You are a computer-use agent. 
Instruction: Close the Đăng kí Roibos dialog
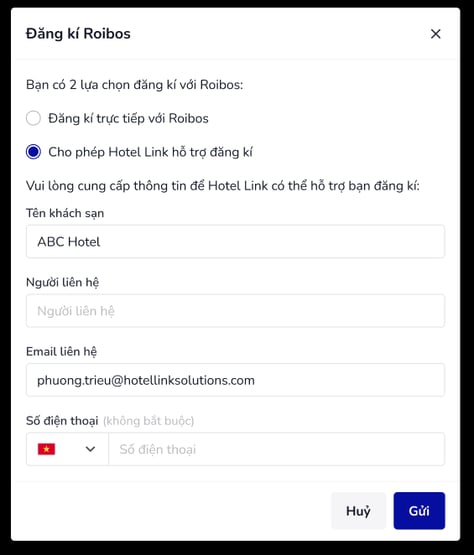(x=435, y=34)
